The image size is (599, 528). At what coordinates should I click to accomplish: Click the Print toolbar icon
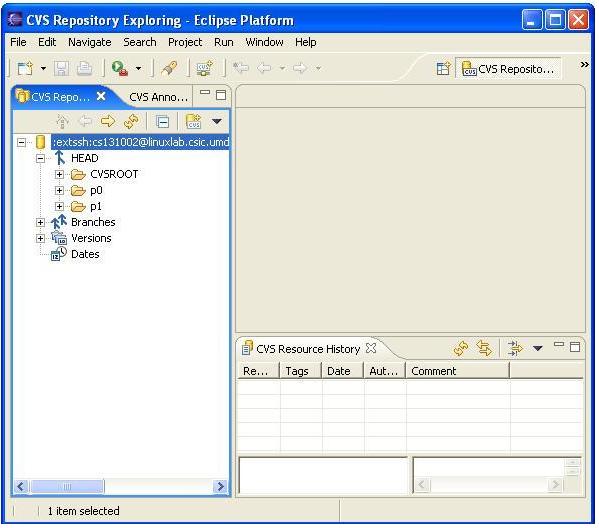[x=84, y=69]
